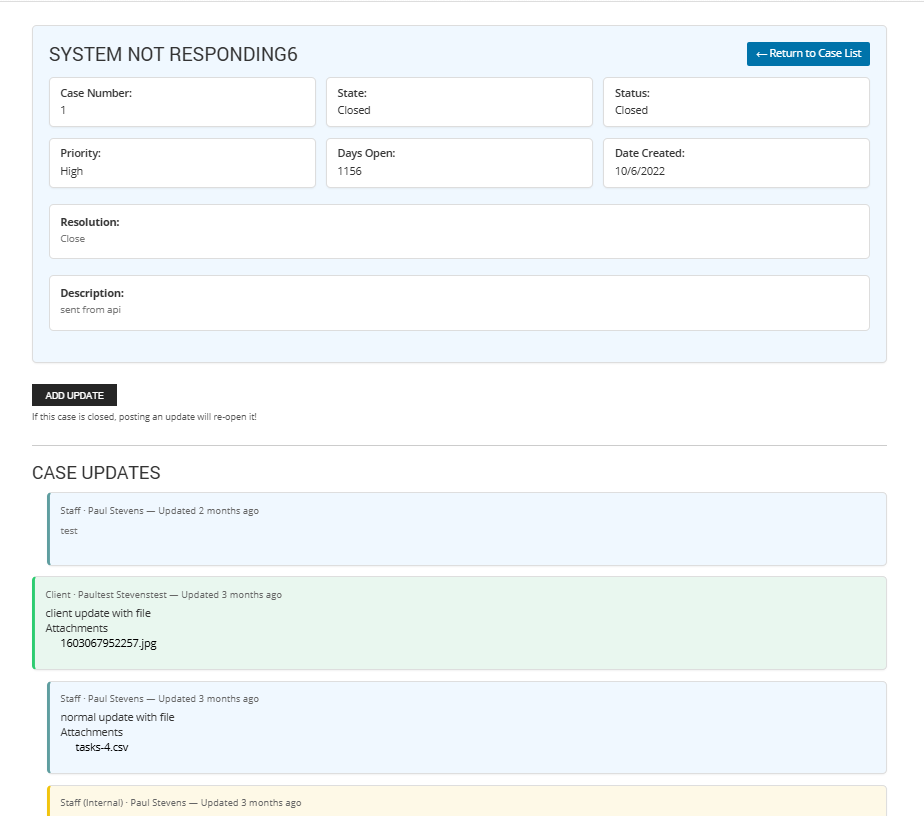Click the Date Created field
Viewport: 924px width, 816px height.
point(736,162)
